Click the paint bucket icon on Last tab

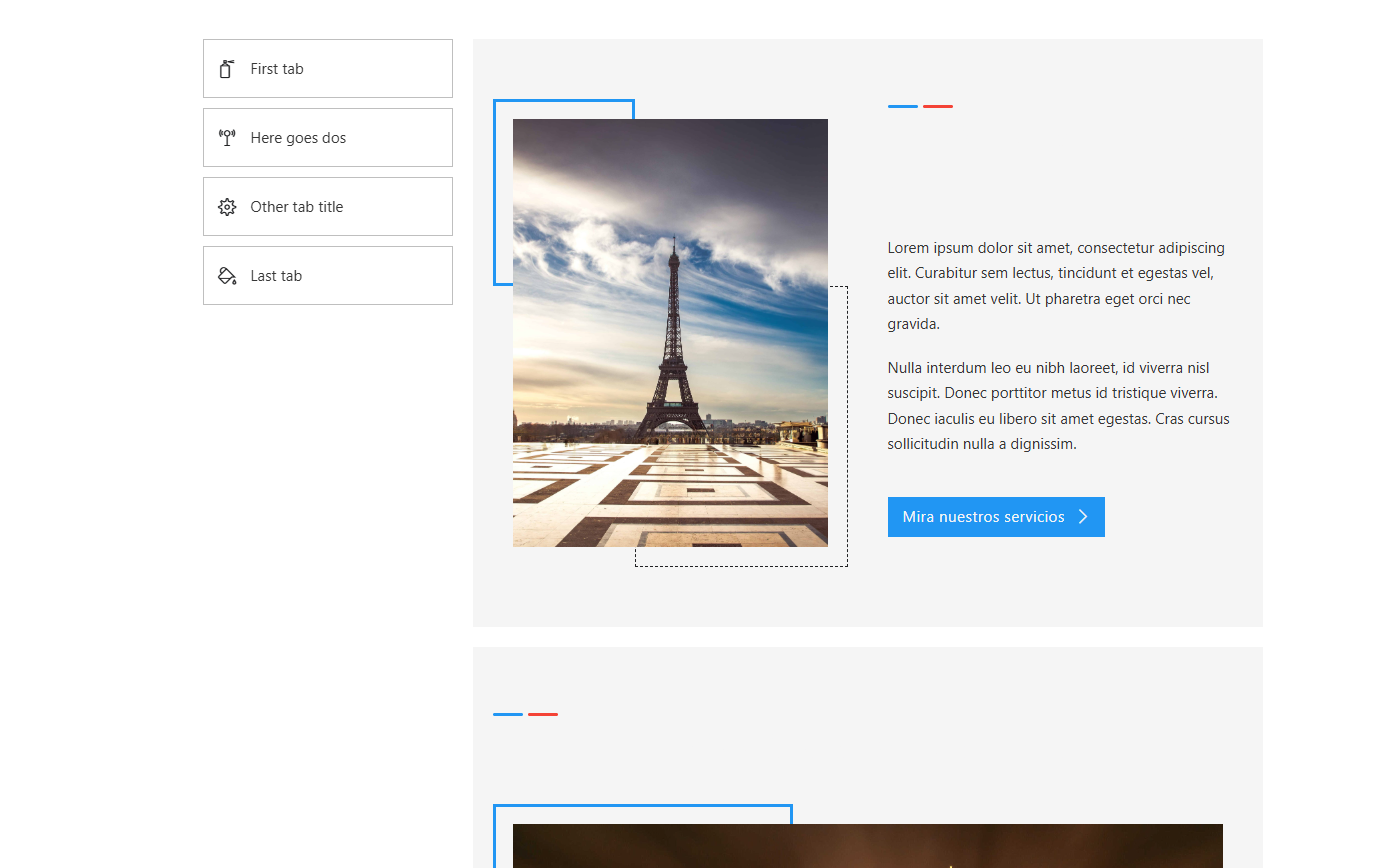227,276
